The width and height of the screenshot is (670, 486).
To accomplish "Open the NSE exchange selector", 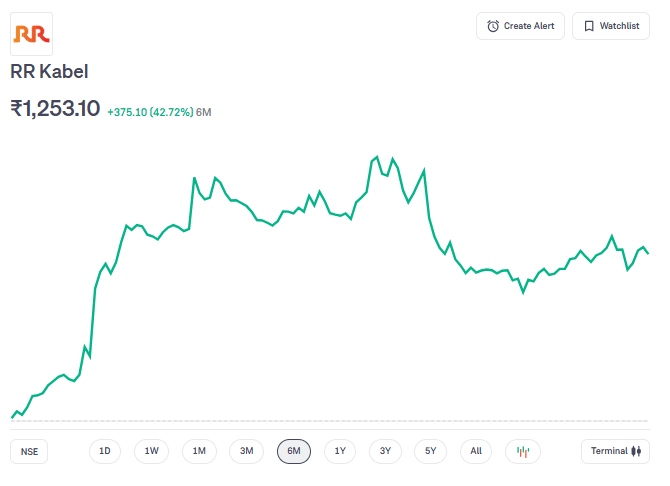I will (30, 451).
